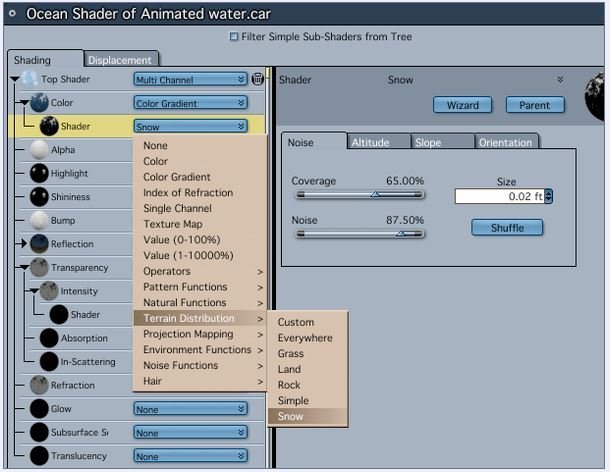Click the Highlight channel sphere icon
The image size is (610, 472).
pyautogui.click(x=39, y=173)
